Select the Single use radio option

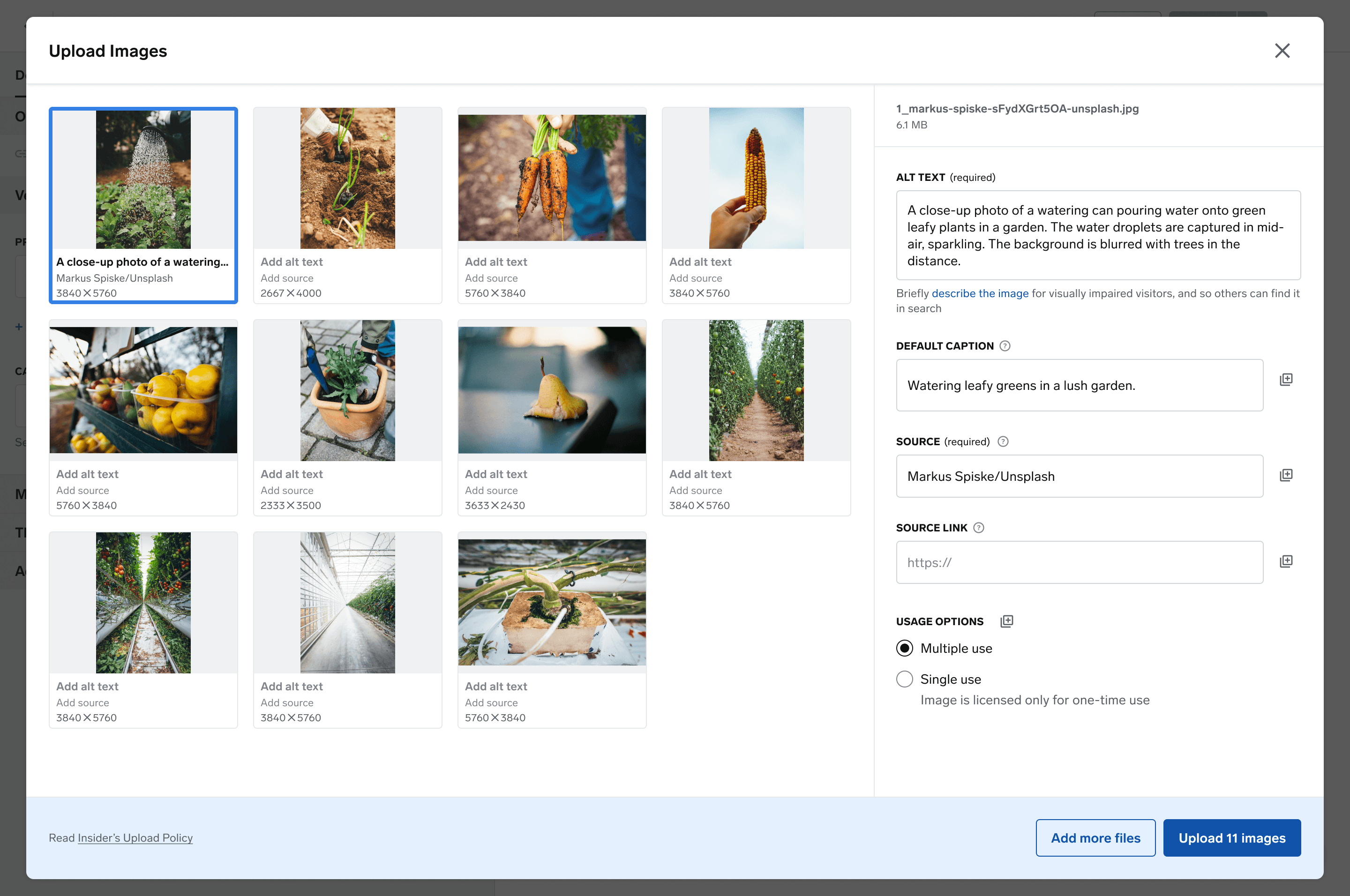click(905, 679)
